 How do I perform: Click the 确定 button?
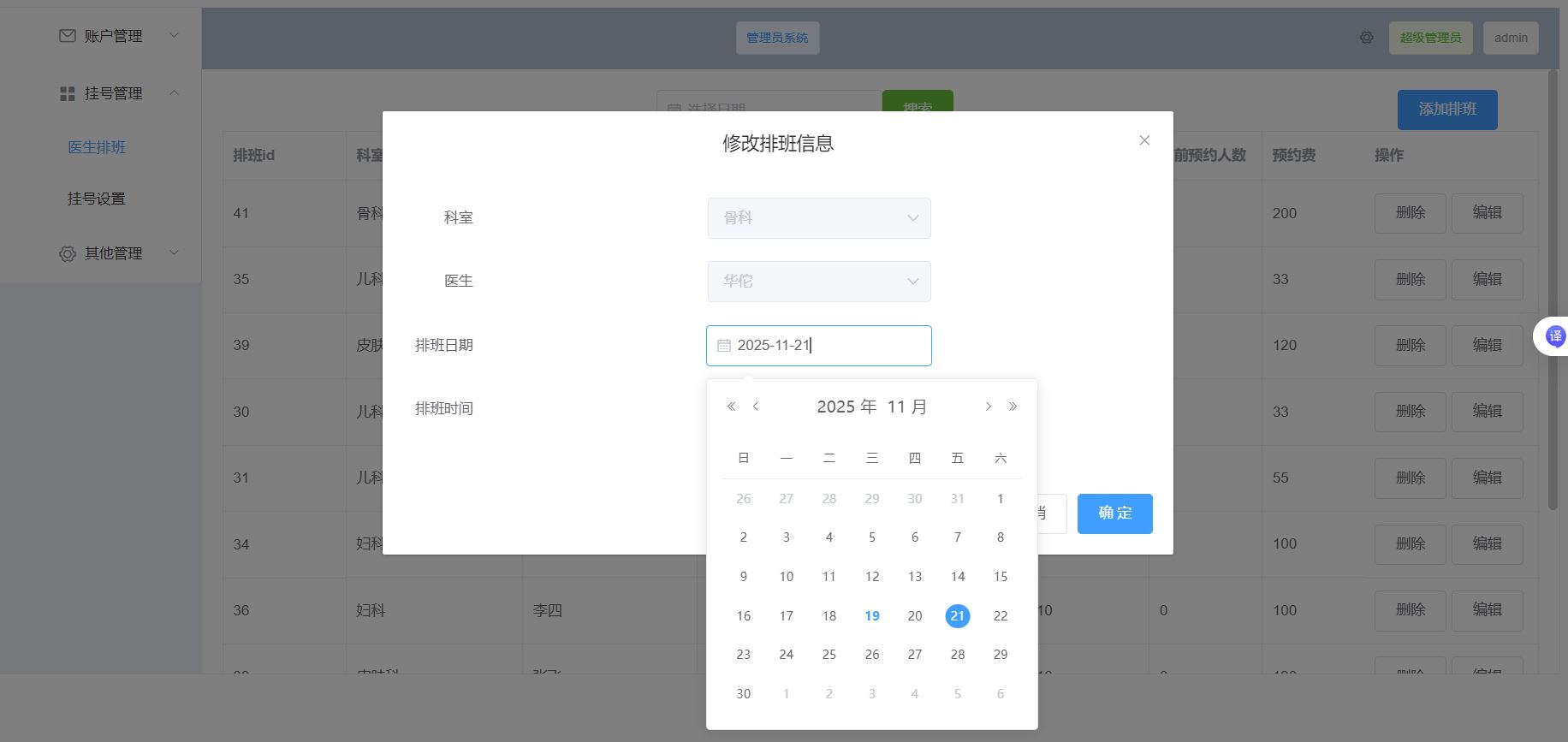point(1114,513)
